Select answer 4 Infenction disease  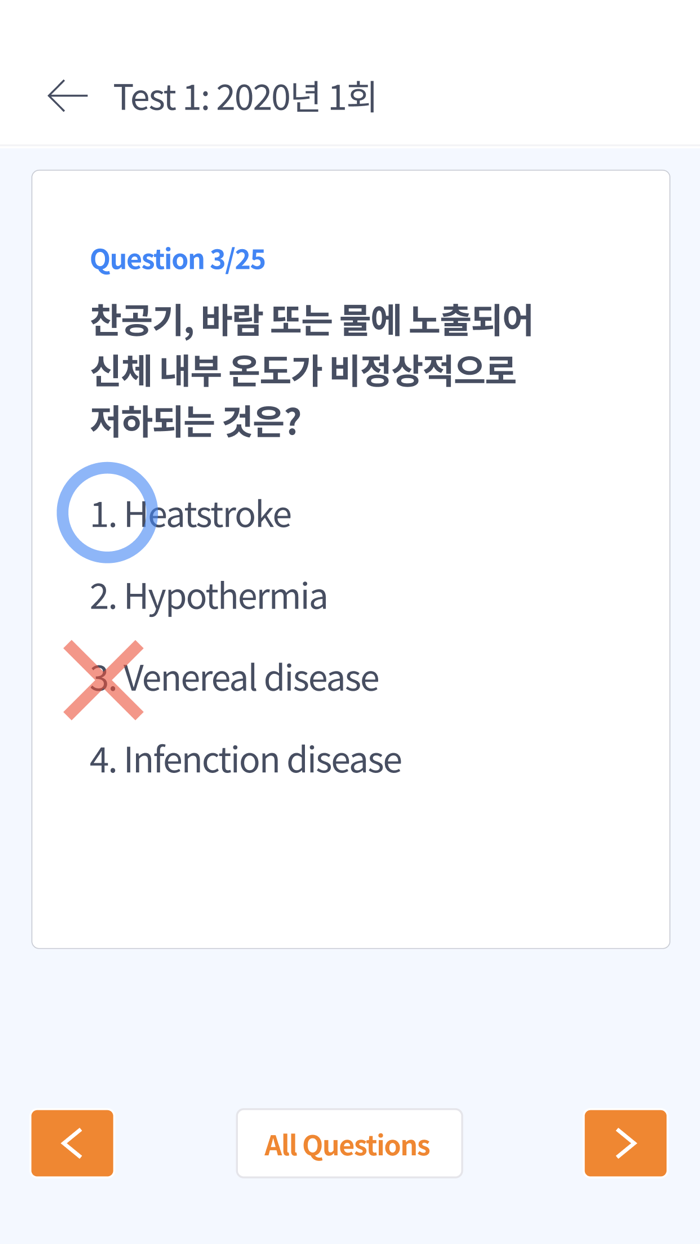point(246,760)
